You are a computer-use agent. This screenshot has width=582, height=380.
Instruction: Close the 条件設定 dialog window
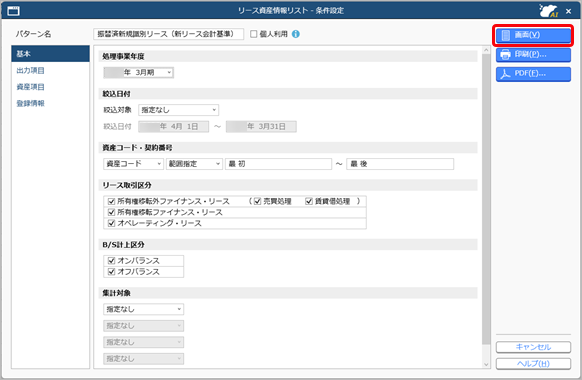568,11
